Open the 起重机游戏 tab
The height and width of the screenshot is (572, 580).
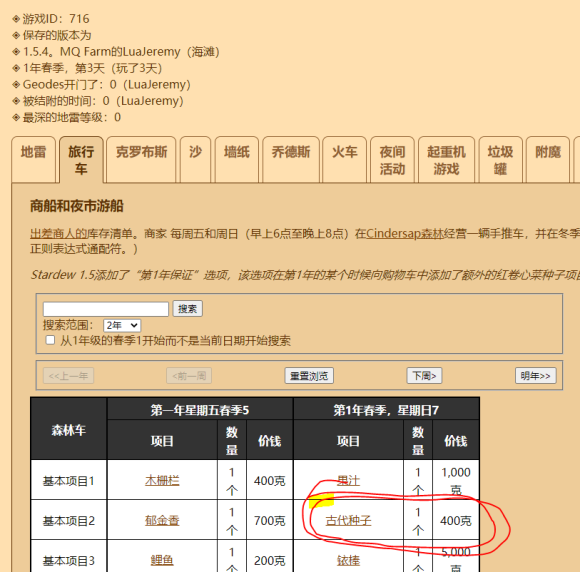pyautogui.click(x=446, y=160)
